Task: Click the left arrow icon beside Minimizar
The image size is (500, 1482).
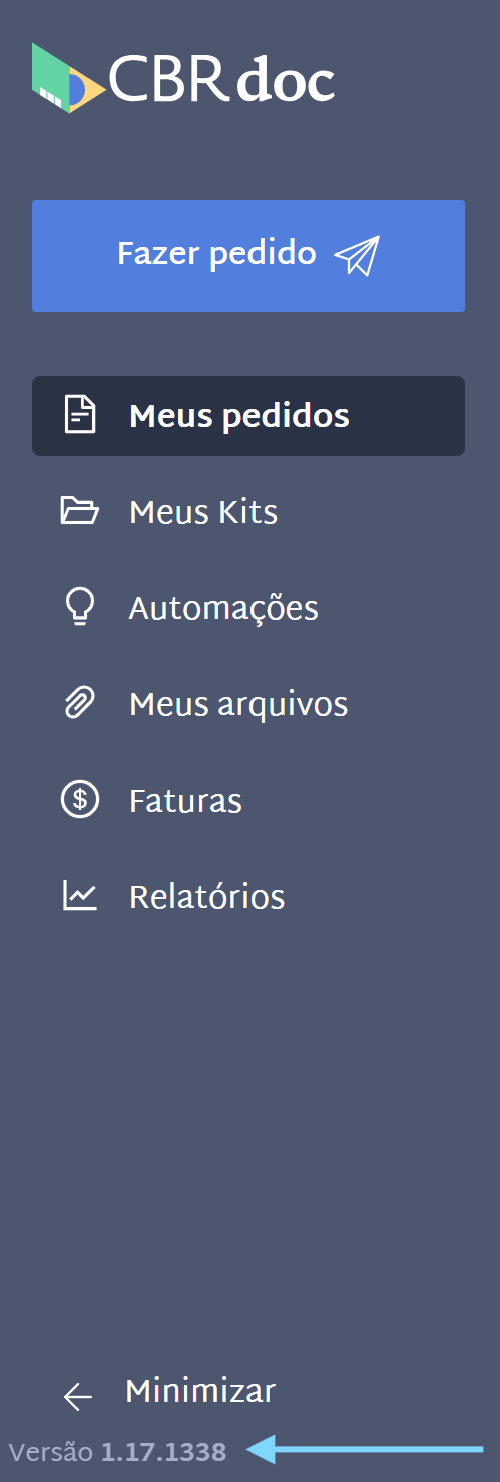Action: click(x=77, y=1397)
